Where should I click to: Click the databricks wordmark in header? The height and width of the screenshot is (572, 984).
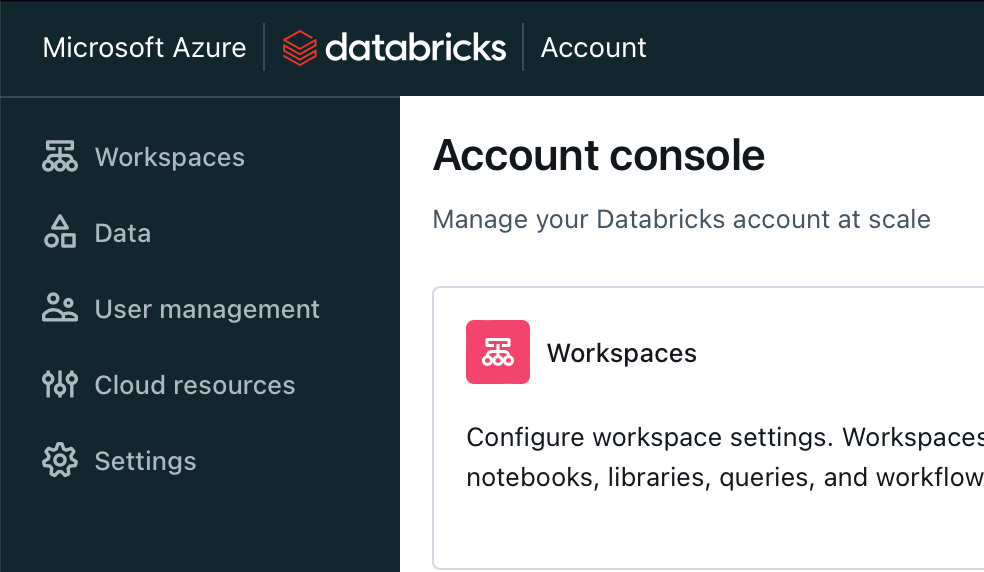415,48
